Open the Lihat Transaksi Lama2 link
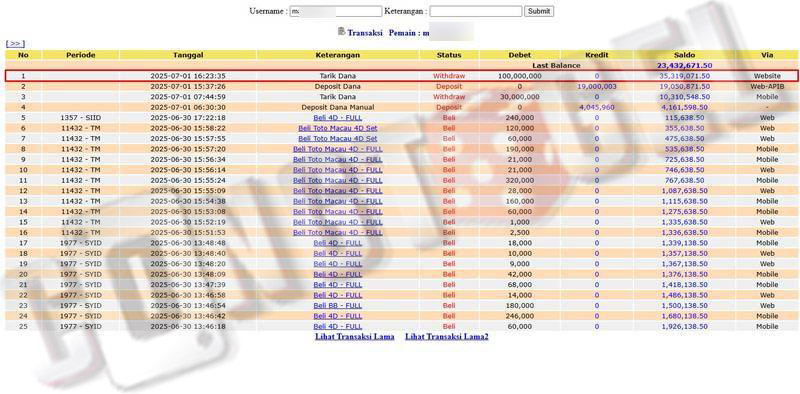The width and height of the screenshot is (800, 394). coord(447,336)
